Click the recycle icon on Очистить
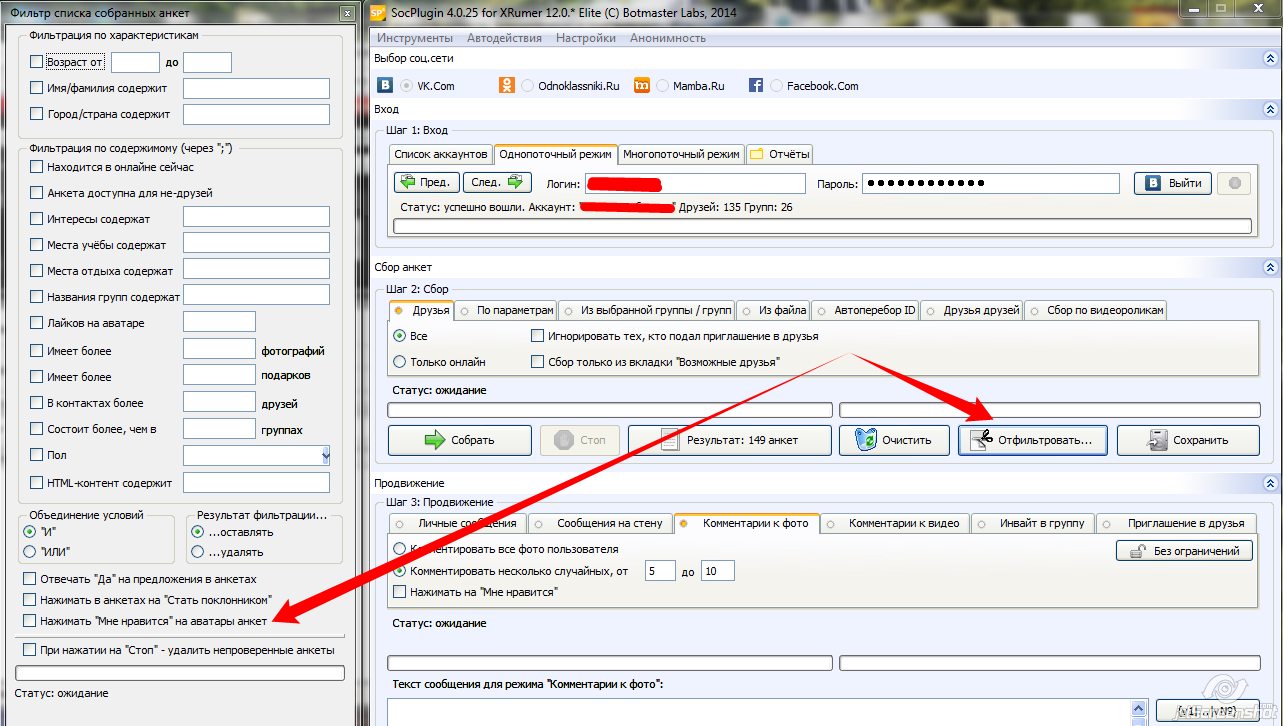The width and height of the screenshot is (1283, 726). (x=864, y=440)
